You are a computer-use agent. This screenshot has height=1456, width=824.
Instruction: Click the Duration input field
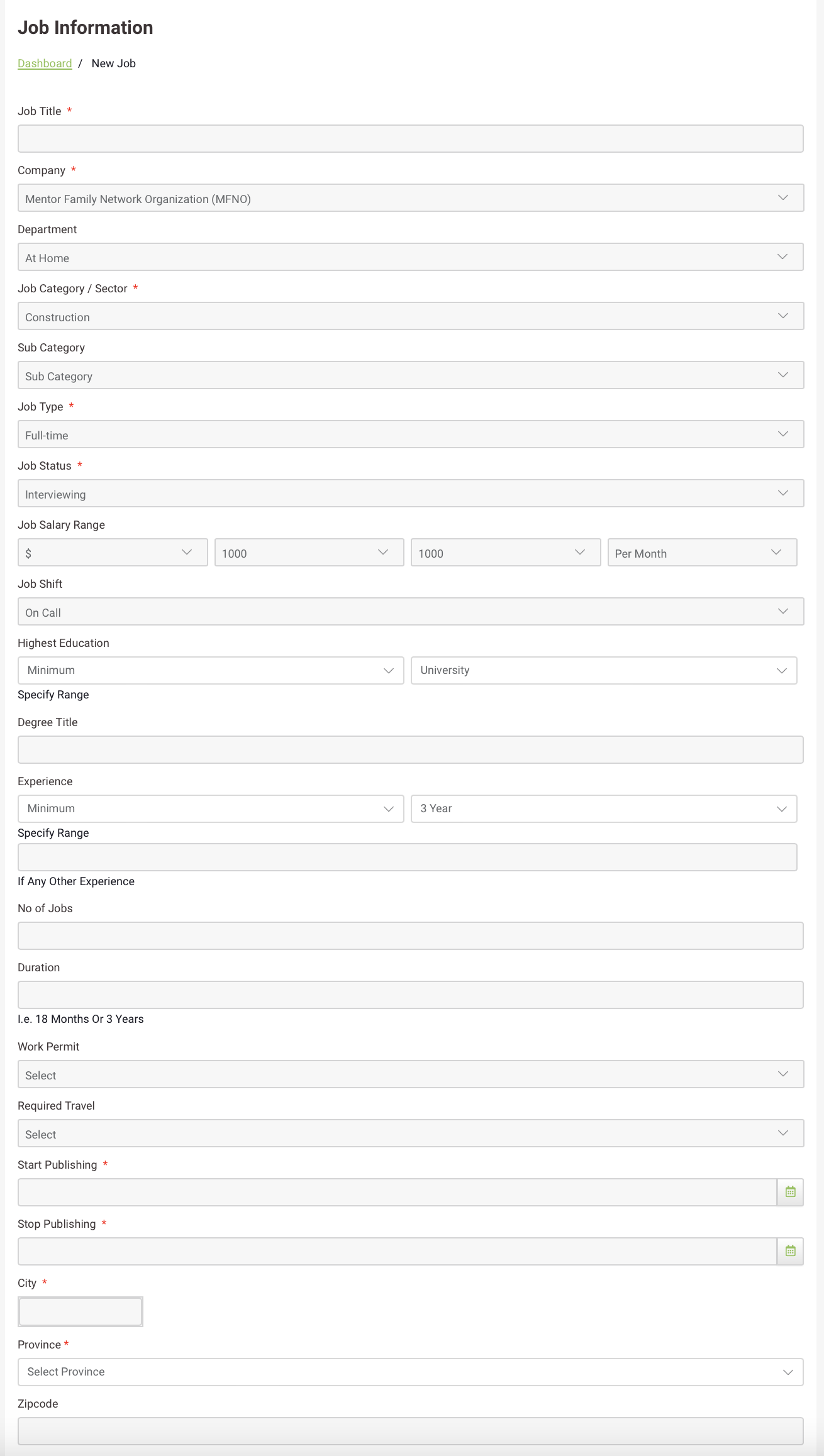click(x=411, y=995)
